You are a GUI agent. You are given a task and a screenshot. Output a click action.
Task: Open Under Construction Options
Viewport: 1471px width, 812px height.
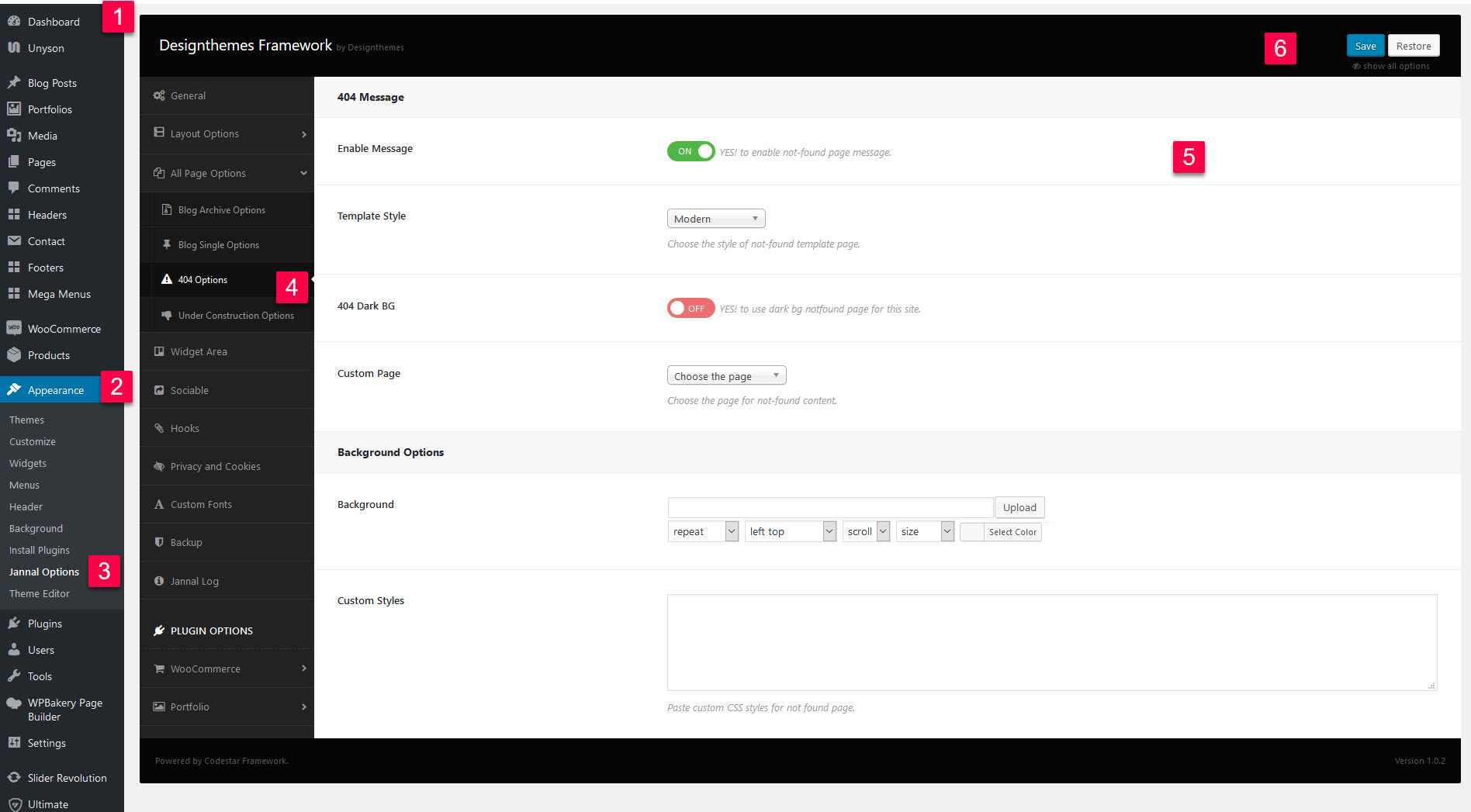point(231,315)
